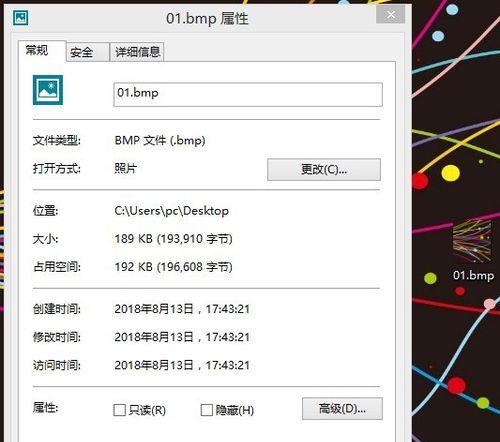Click the 位置: label
The width and height of the screenshot is (500, 442).
45,211
